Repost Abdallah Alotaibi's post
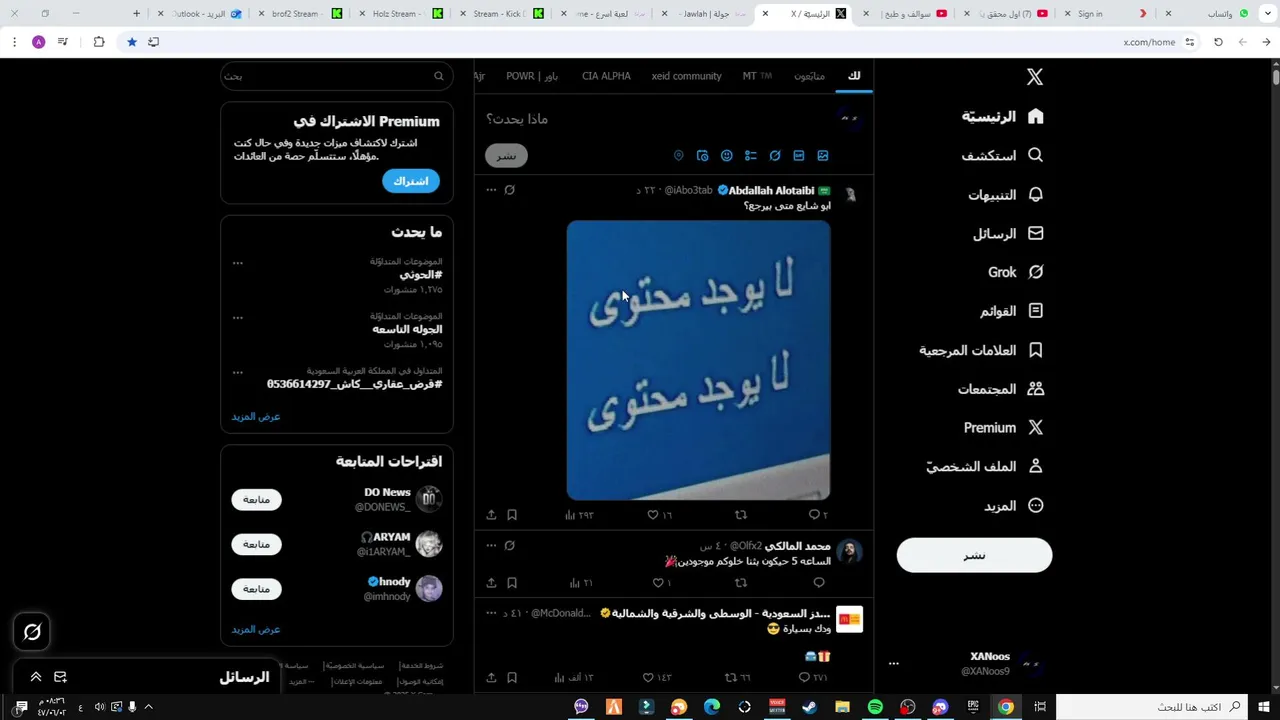The width and height of the screenshot is (1280, 720). 741,515
